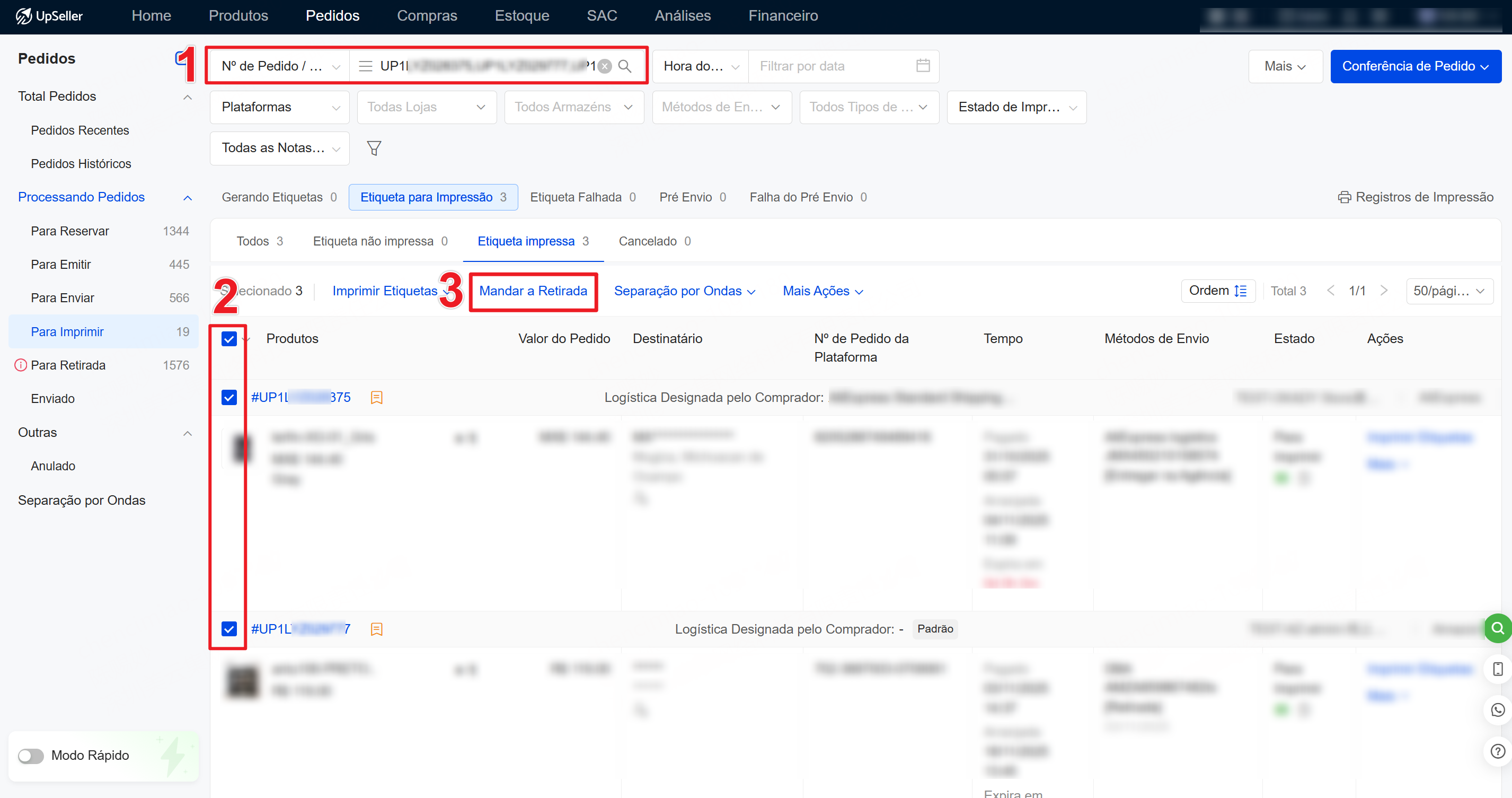
Task: Click the funnel filter icon
Action: [374, 148]
